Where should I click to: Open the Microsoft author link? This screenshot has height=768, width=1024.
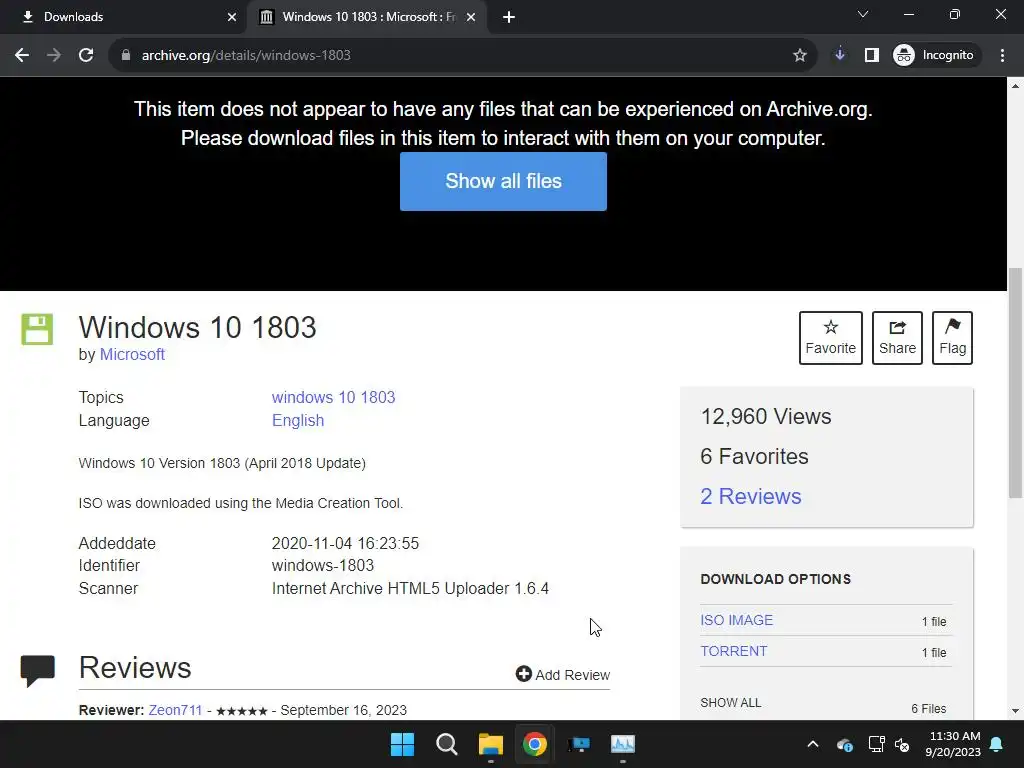click(x=132, y=355)
